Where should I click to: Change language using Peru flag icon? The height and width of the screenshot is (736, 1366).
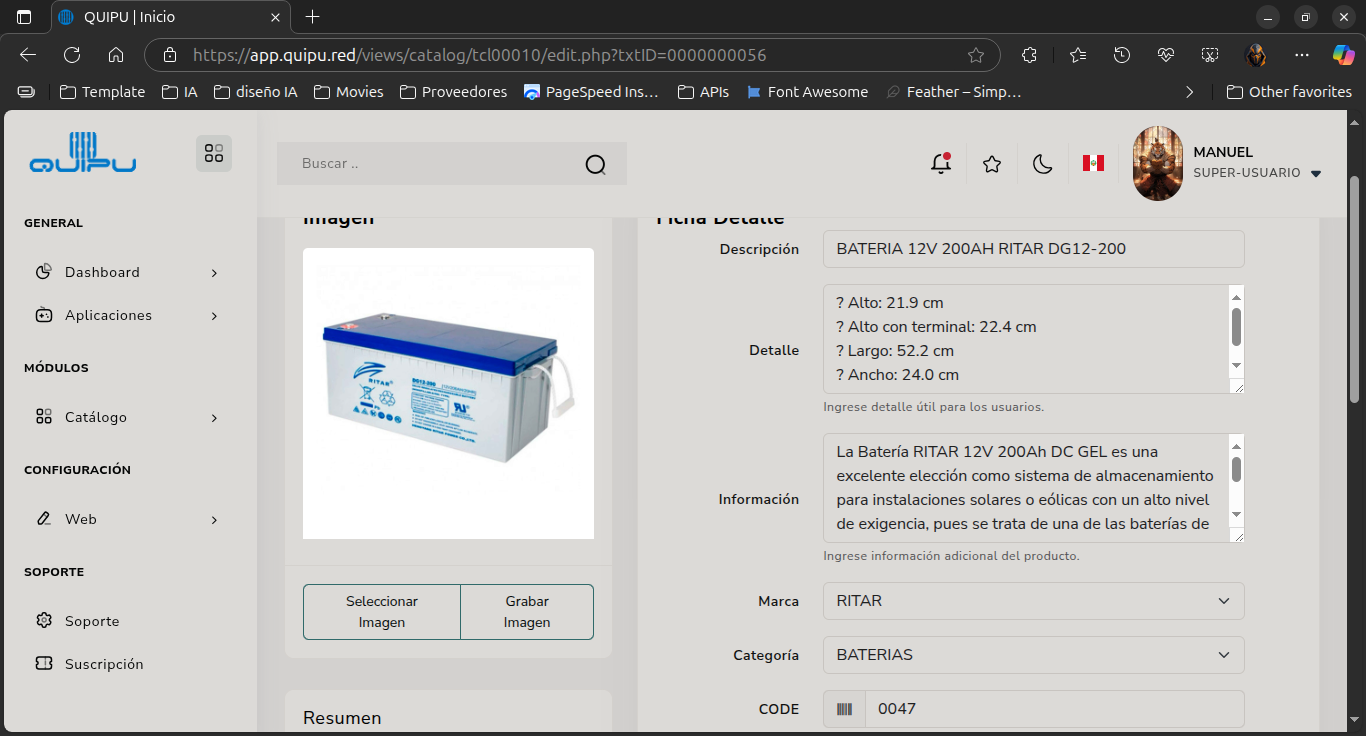tap(1093, 163)
